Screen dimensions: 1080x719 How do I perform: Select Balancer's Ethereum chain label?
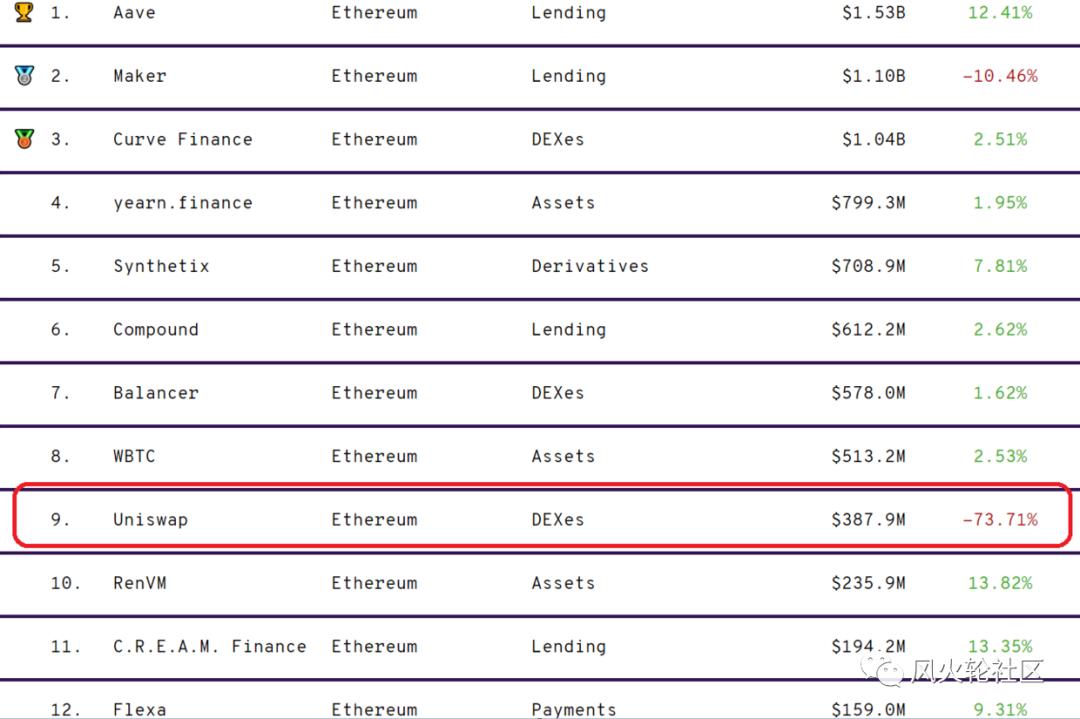point(374,392)
